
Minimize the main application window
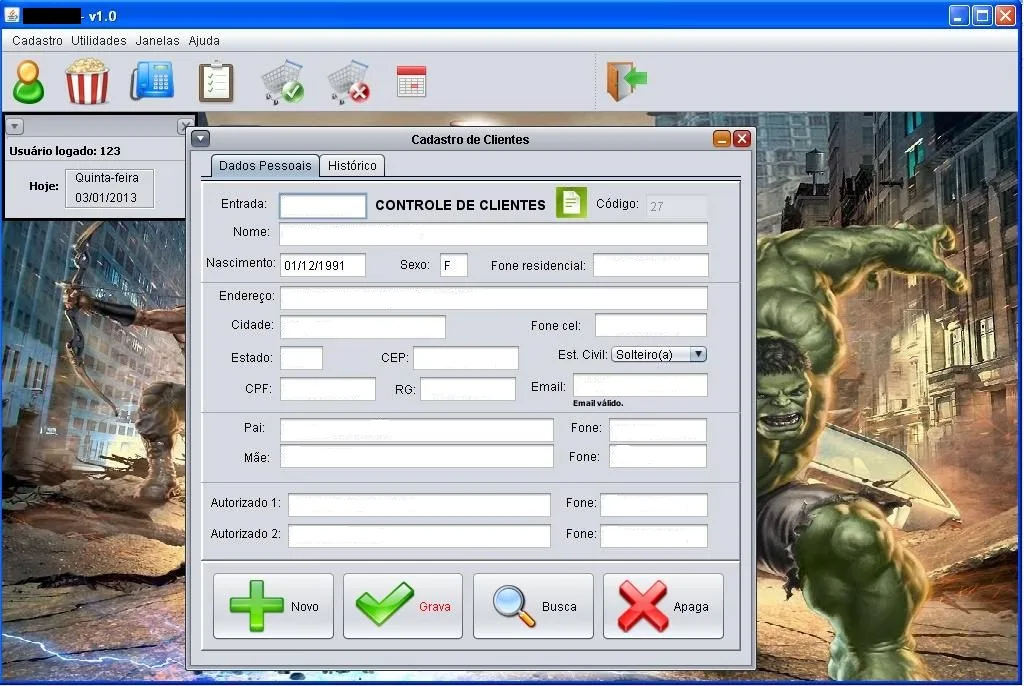click(958, 15)
